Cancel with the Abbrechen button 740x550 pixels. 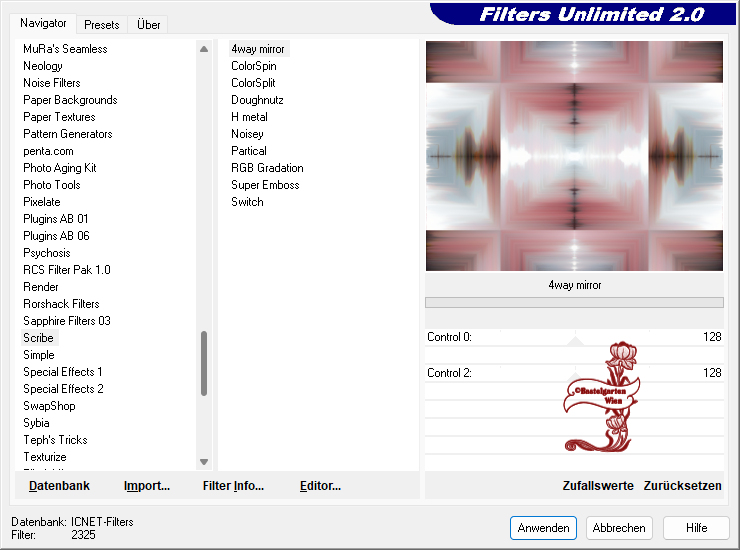[x=619, y=528]
